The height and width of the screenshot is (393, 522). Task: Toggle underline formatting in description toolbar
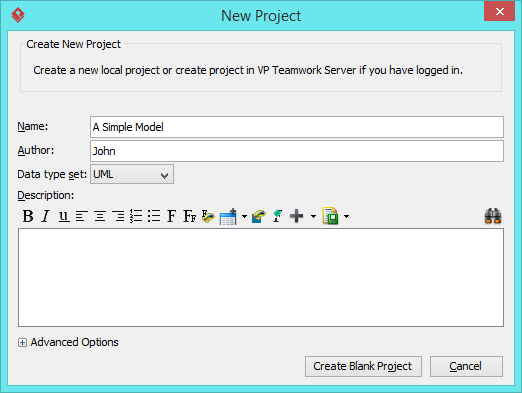pos(64,216)
